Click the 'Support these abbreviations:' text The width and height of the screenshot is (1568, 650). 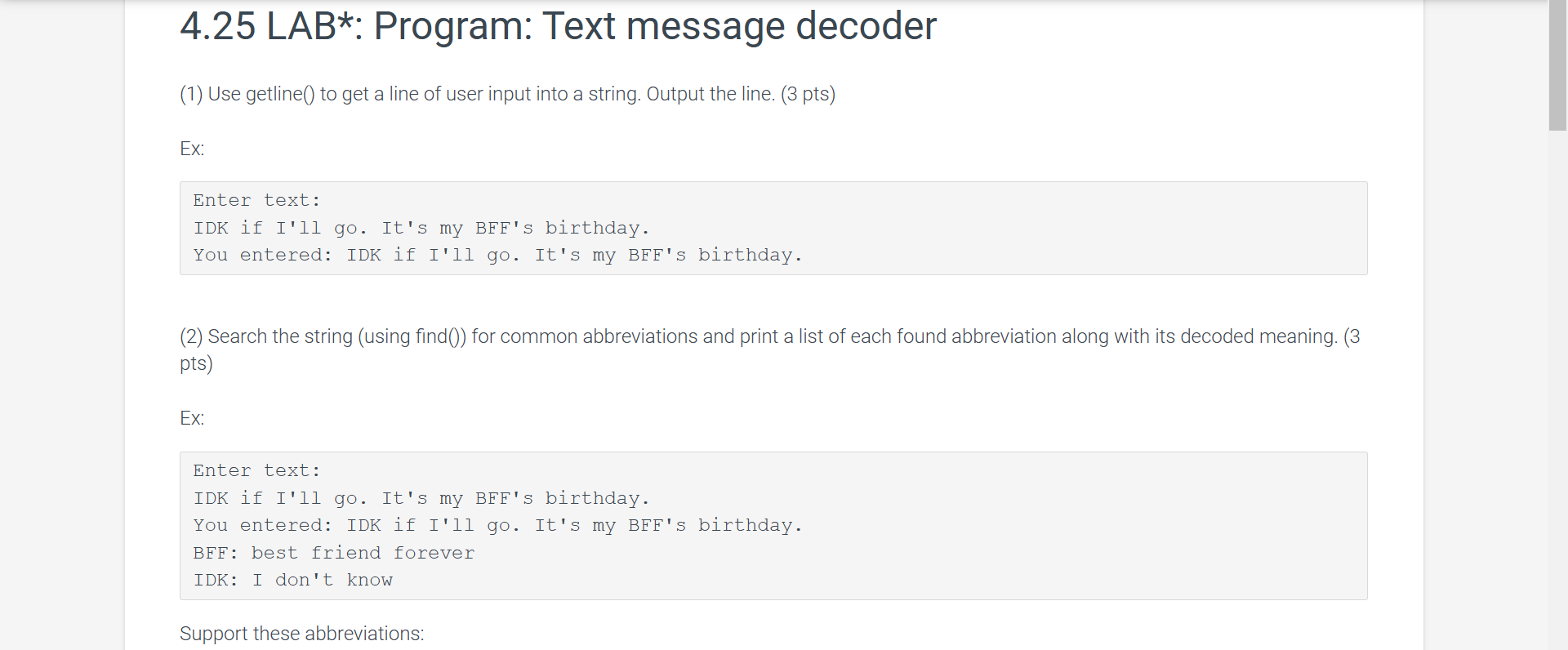click(x=301, y=634)
